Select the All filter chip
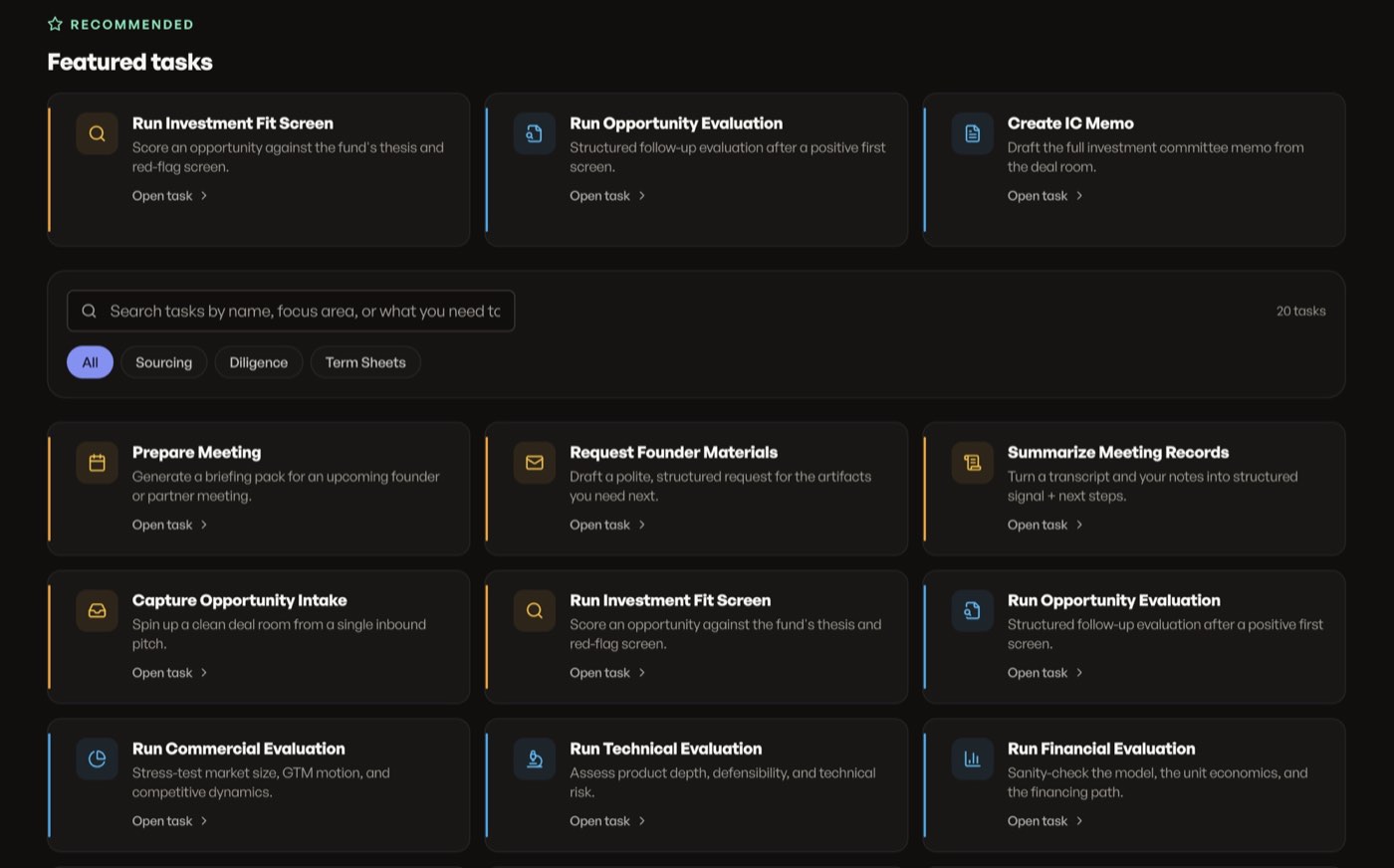Image resolution: width=1394 pixels, height=868 pixels. point(90,362)
